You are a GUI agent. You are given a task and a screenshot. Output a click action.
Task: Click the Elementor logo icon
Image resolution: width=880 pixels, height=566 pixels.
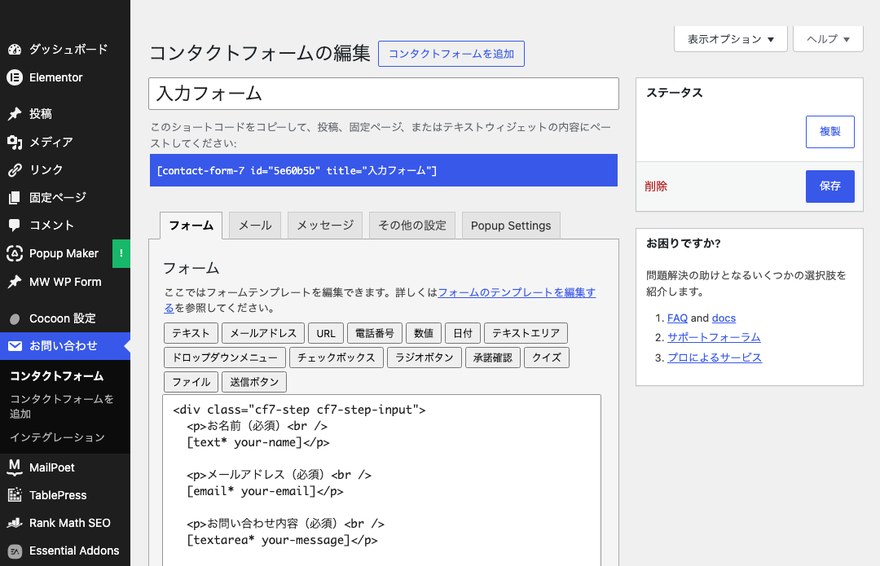pos(15,77)
